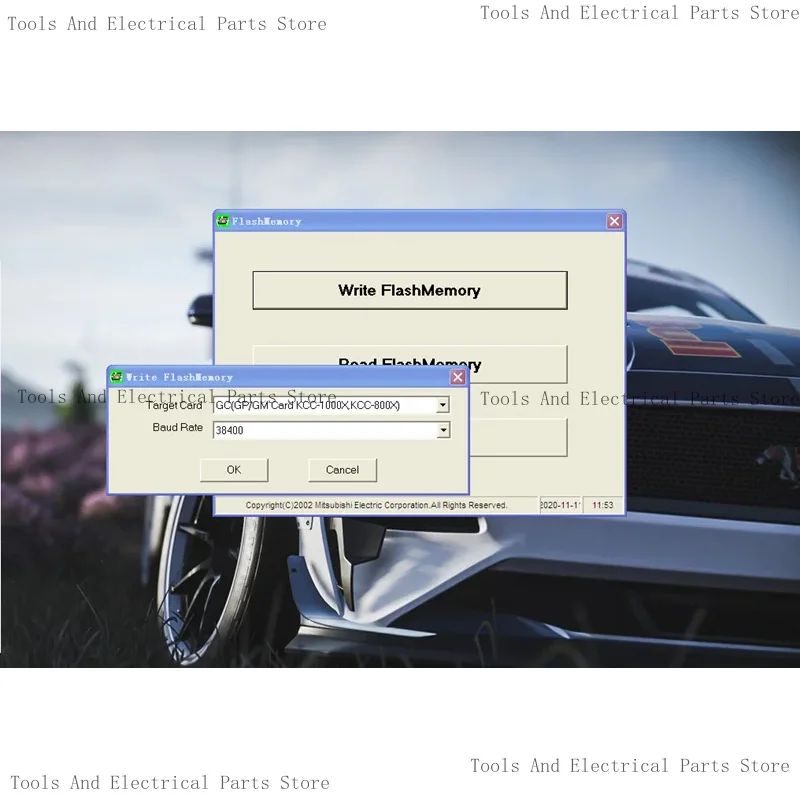Click the Target Card label
Screen dimensions: 800x800
[x=174, y=405]
